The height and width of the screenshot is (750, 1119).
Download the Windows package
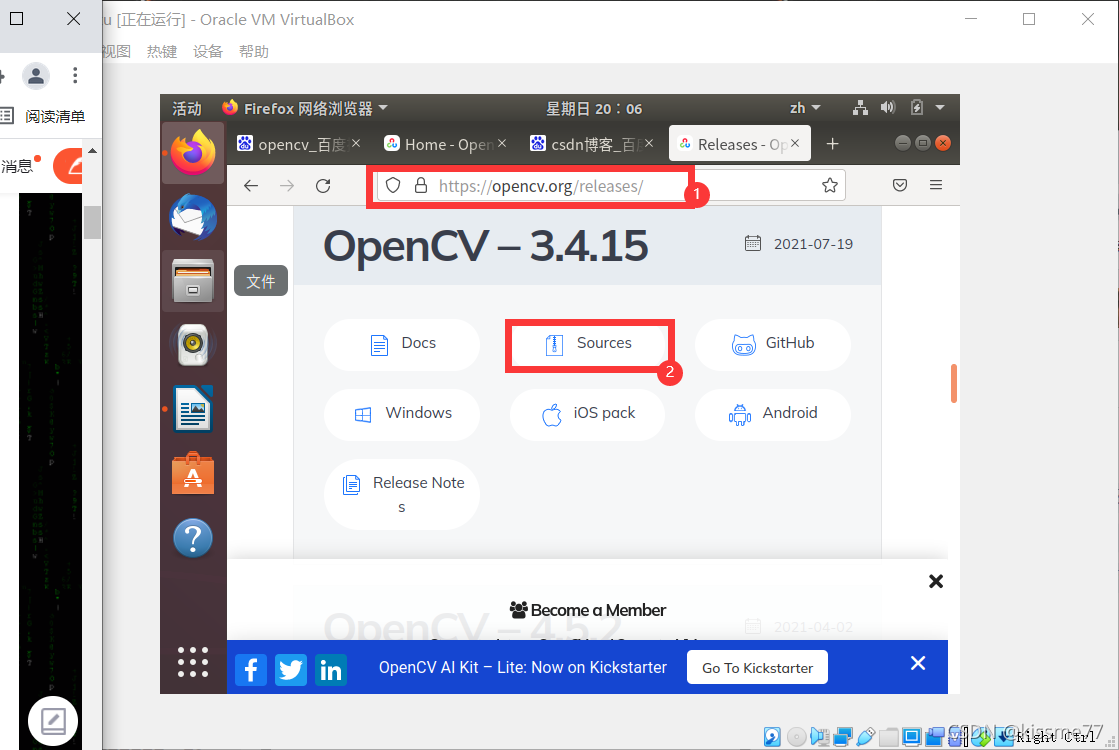tap(402, 415)
